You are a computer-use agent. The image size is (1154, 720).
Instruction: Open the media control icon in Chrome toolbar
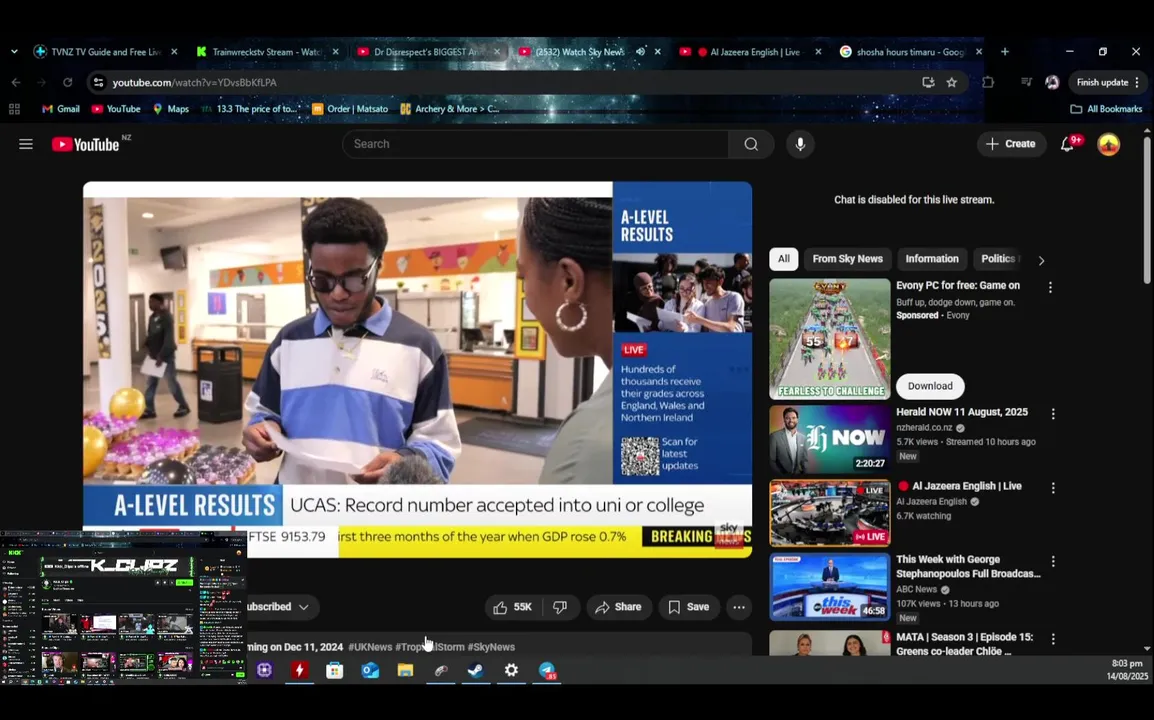(x=1027, y=82)
